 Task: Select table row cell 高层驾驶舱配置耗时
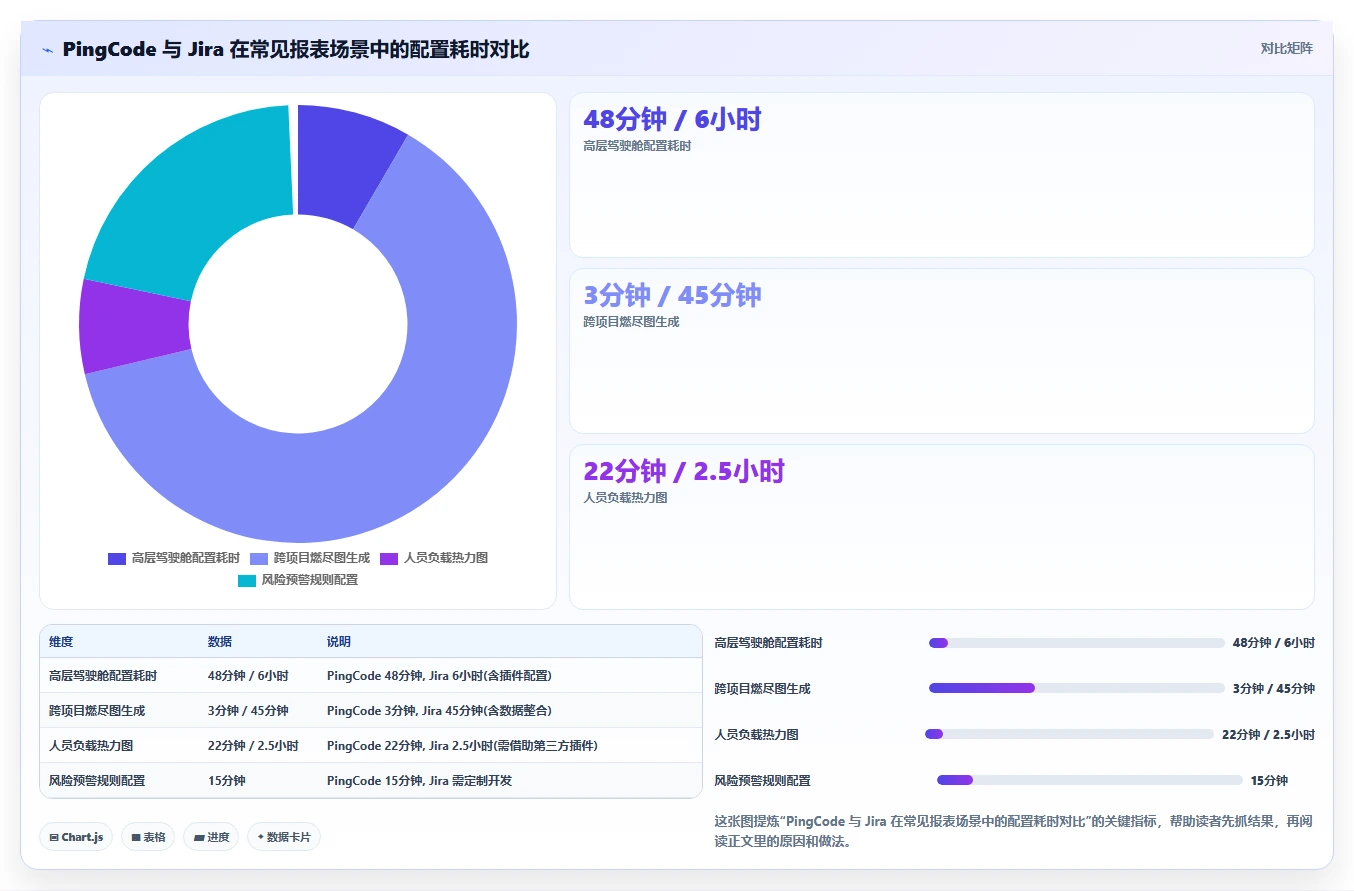[x=103, y=676]
